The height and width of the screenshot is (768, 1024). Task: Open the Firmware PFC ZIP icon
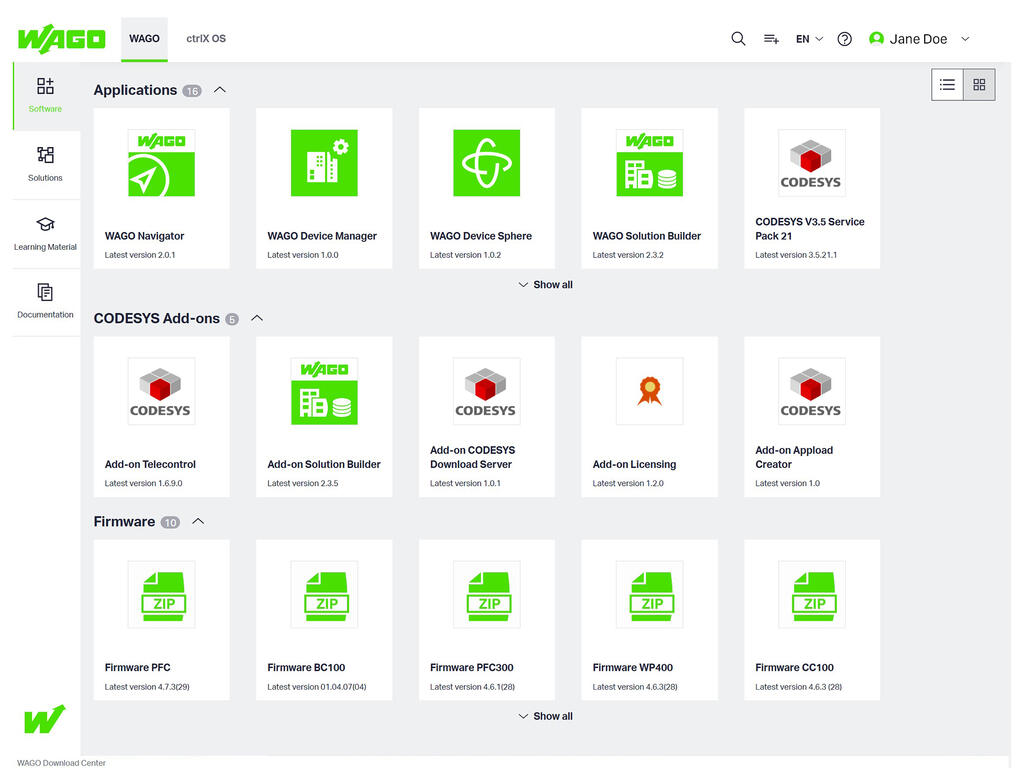[161, 594]
